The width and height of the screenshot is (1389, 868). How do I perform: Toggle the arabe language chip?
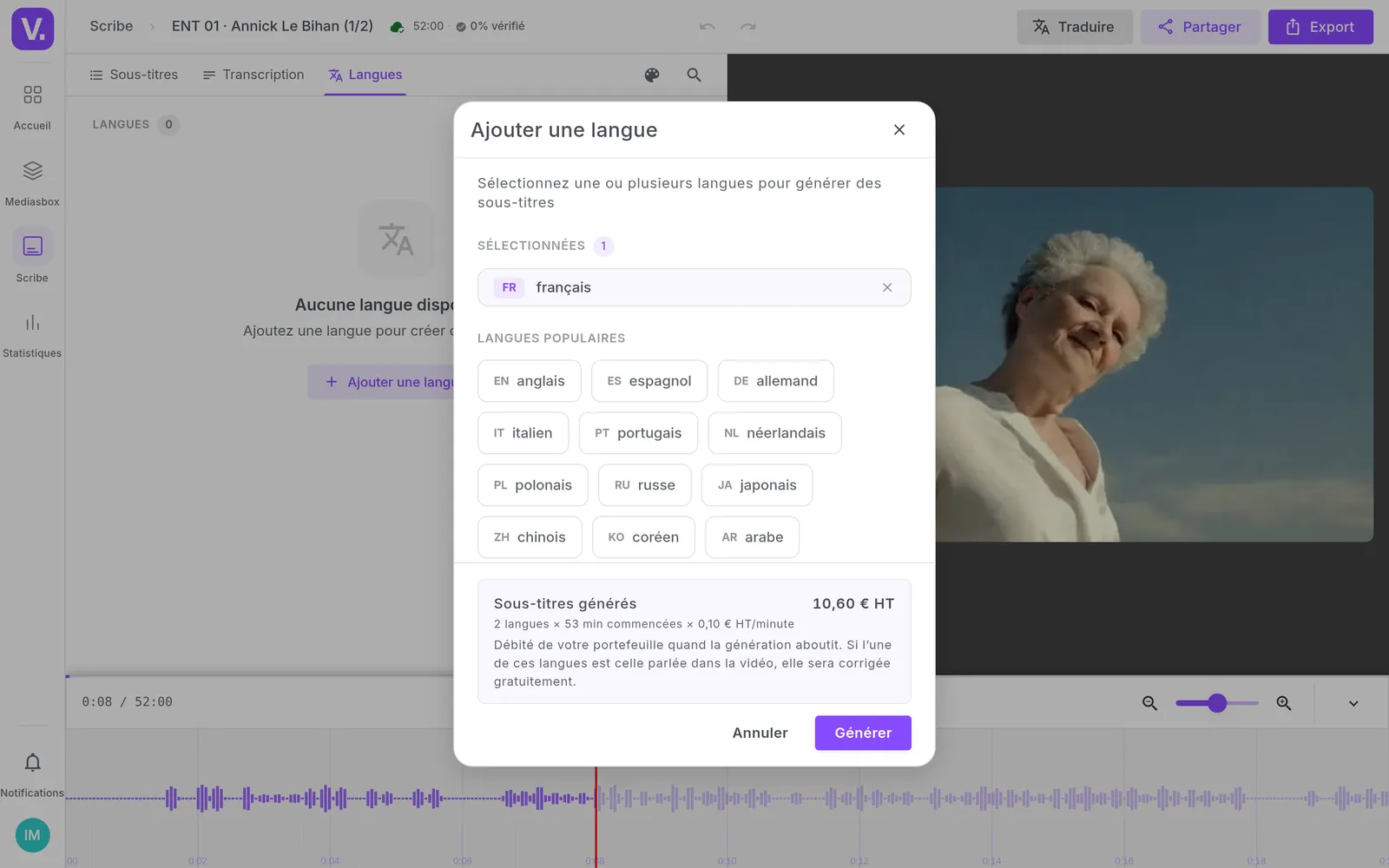pyautogui.click(x=753, y=537)
